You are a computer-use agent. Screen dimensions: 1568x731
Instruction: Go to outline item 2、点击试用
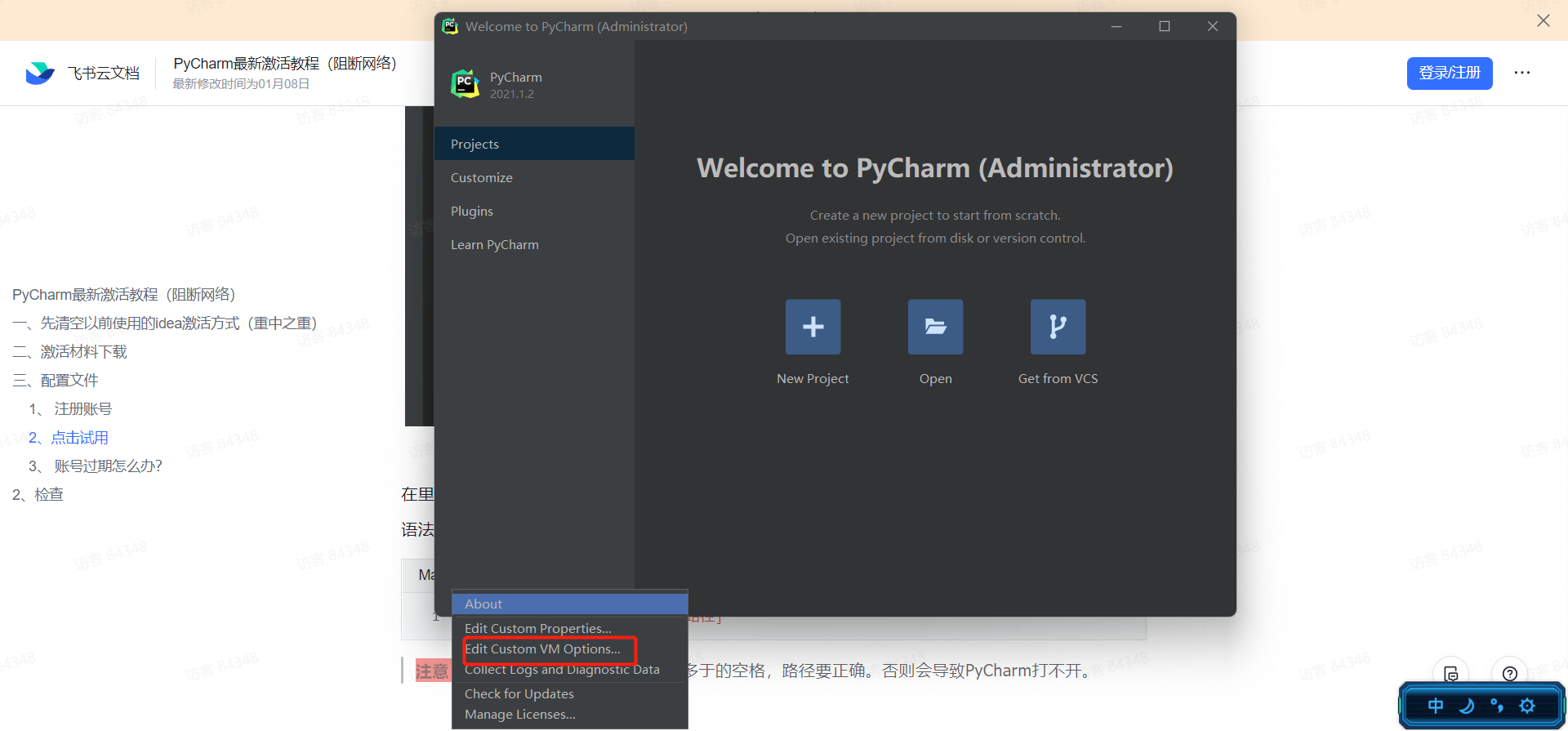pos(69,437)
